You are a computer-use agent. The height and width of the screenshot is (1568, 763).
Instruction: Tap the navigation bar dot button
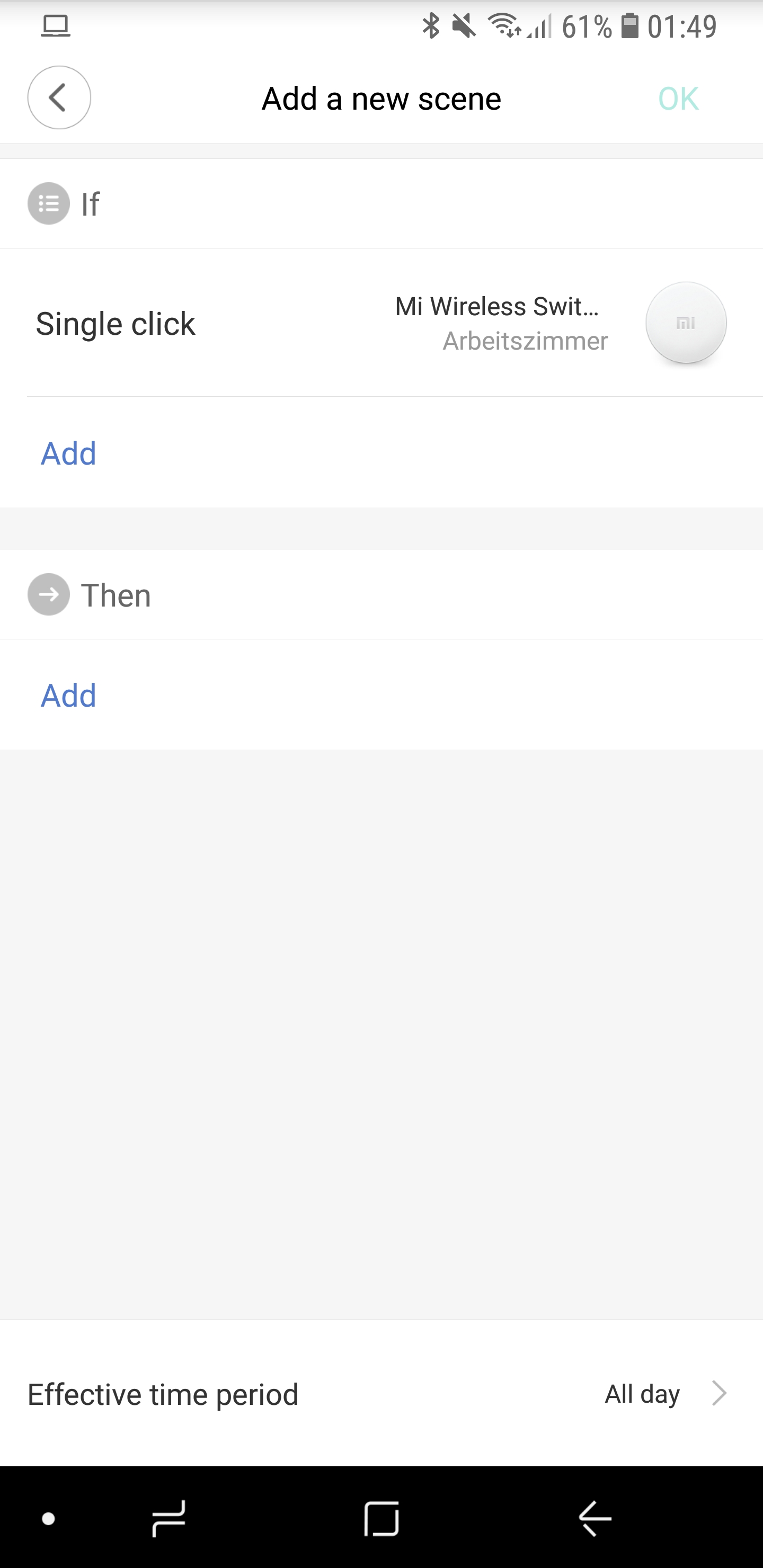[x=49, y=1519]
